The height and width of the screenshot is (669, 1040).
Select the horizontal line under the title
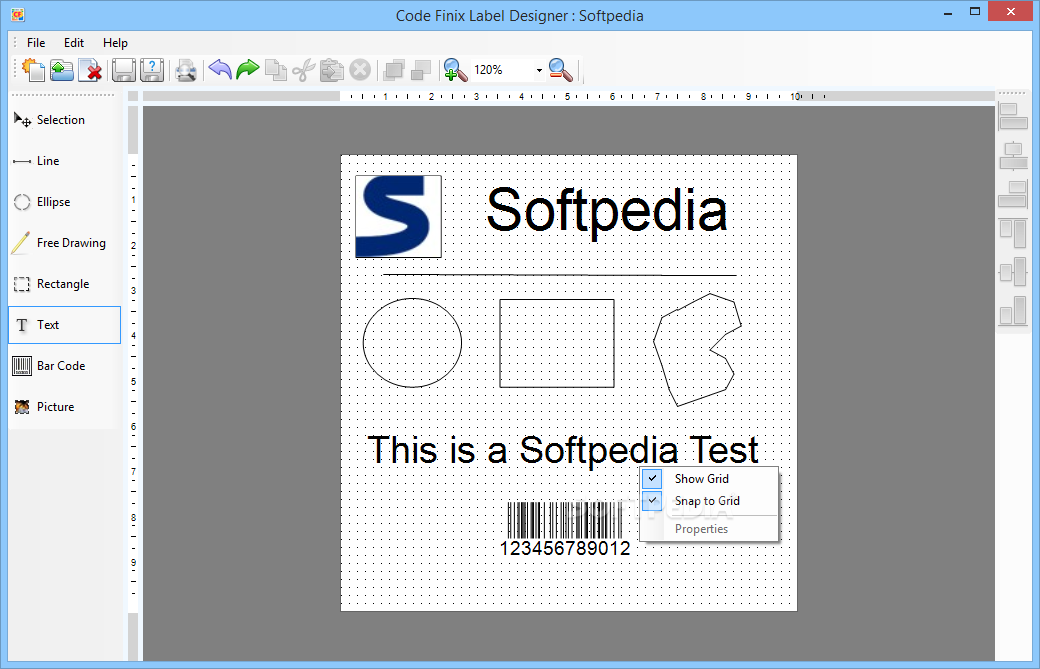click(559, 274)
